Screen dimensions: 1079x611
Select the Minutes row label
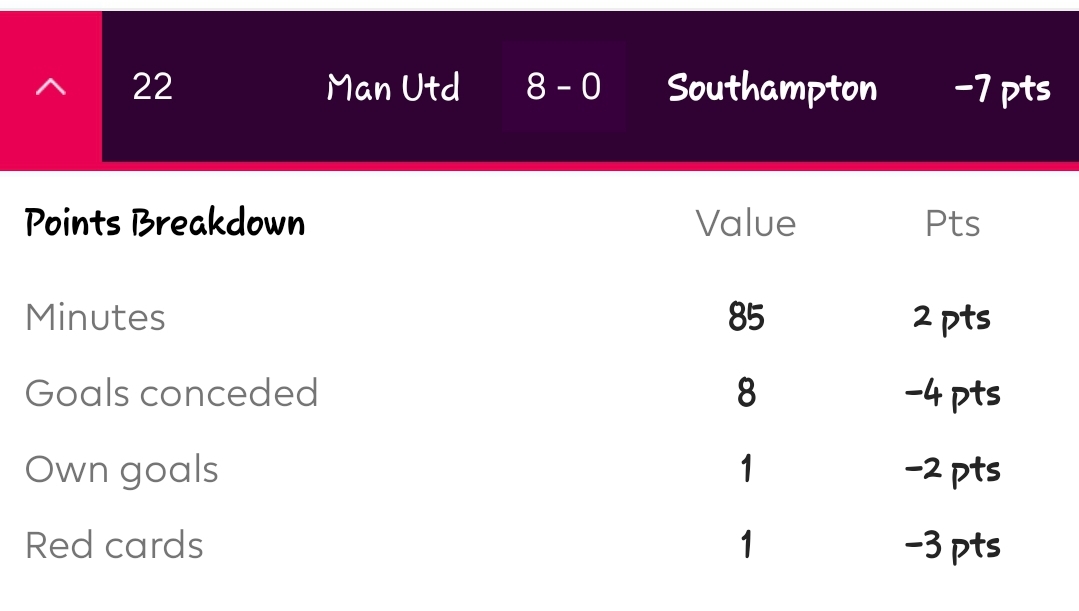(95, 317)
